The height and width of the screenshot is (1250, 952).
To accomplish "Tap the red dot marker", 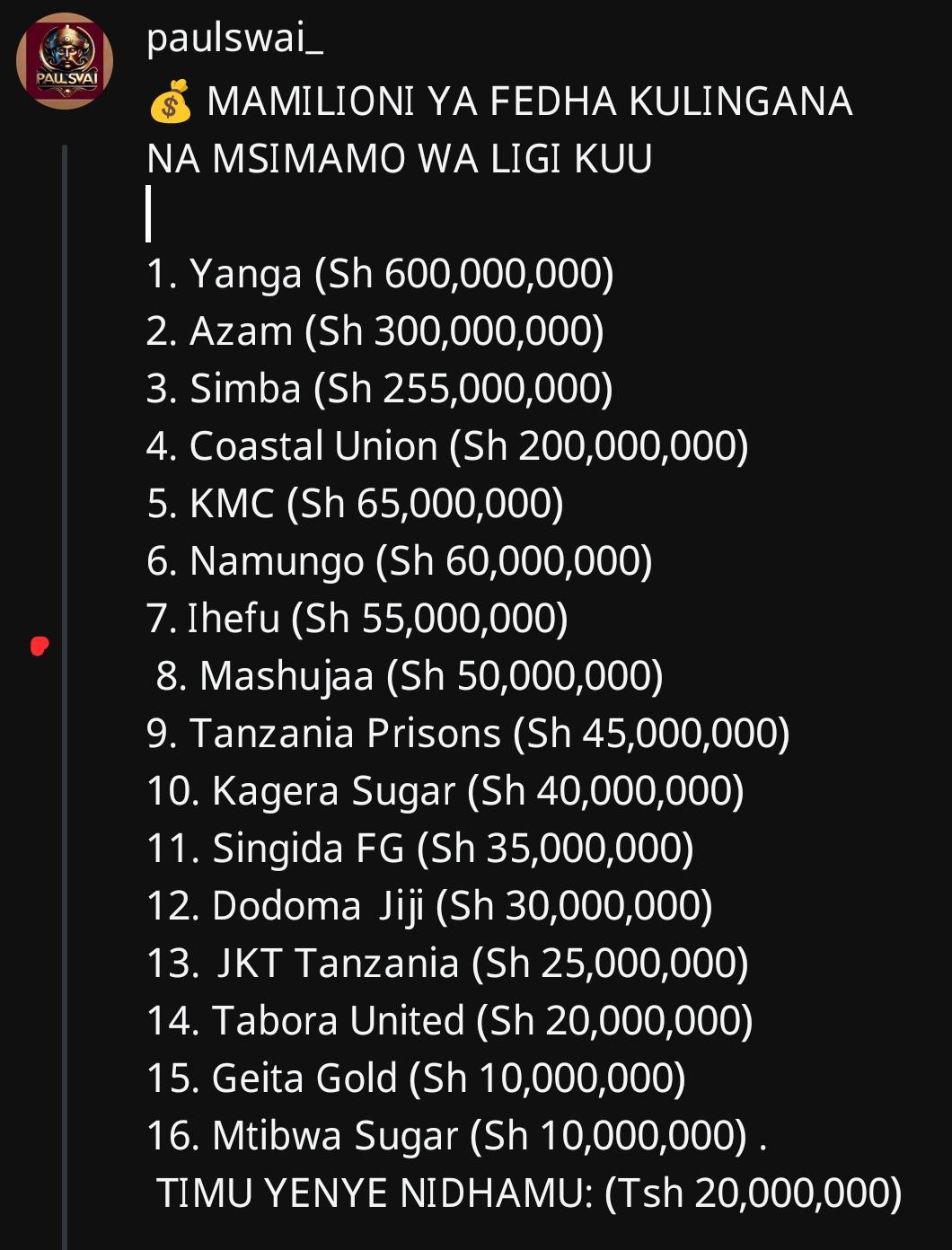I will click(x=39, y=646).
